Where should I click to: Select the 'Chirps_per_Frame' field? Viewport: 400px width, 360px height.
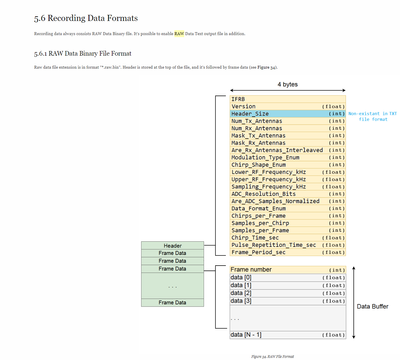click(x=288, y=216)
